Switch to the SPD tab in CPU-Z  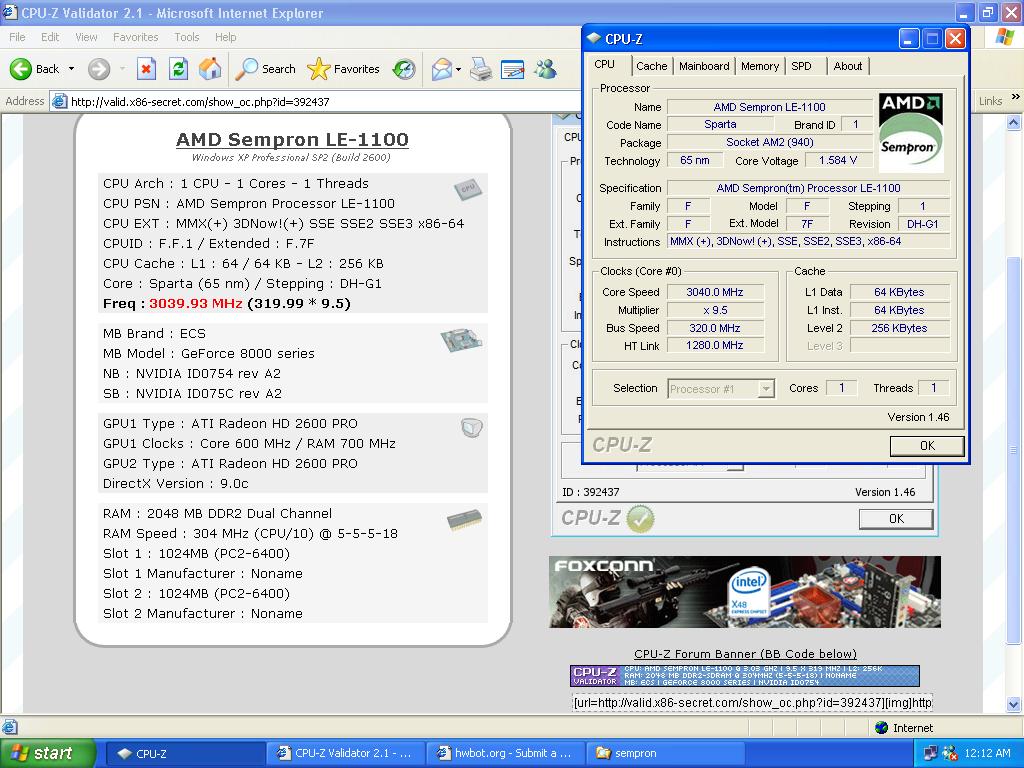coord(801,66)
